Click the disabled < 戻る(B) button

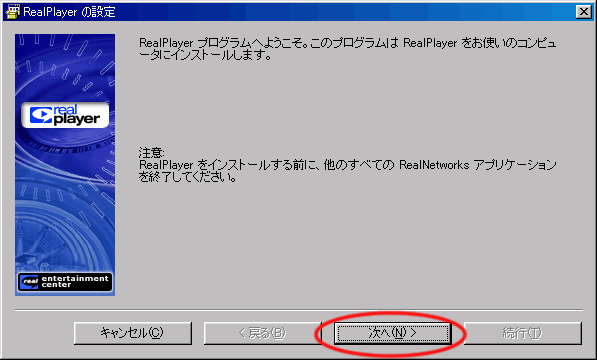(263, 333)
